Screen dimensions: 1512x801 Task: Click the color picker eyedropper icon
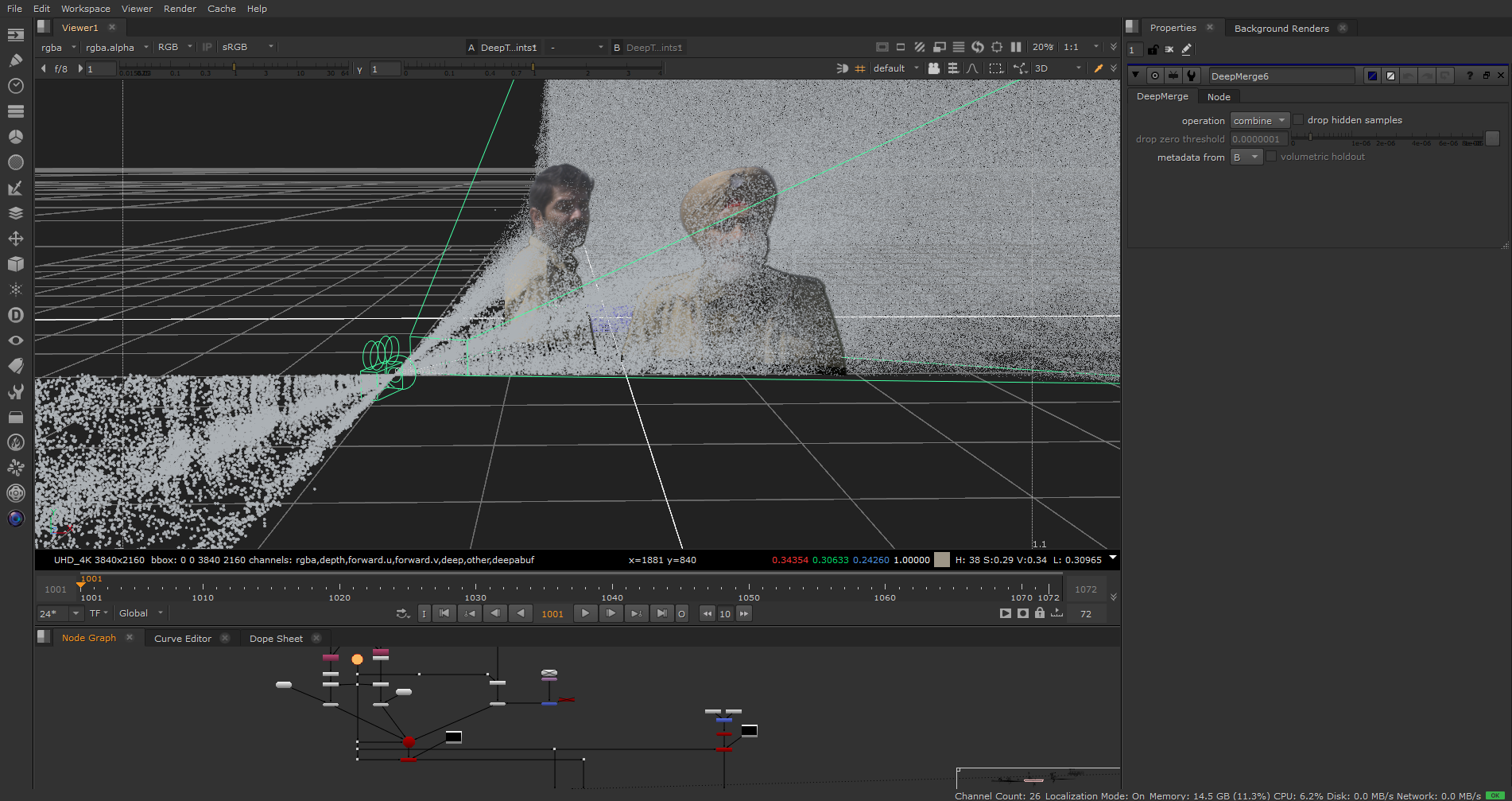coord(1099,68)
